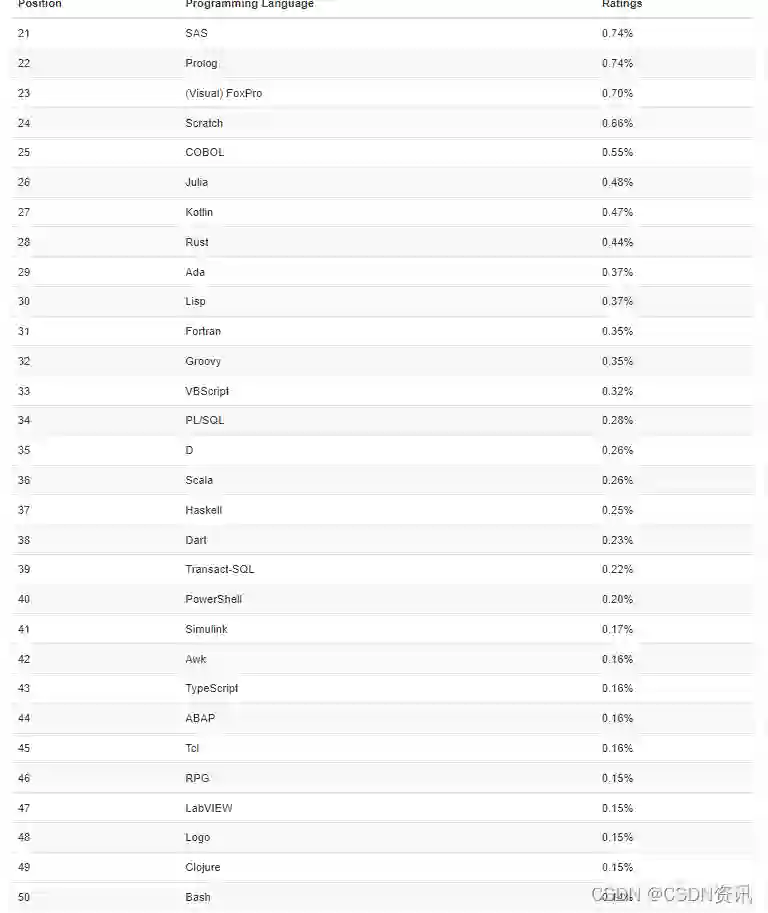Select the (Visual) FoxPro entry
Screen dimensions: 768x913
(223, 93)
